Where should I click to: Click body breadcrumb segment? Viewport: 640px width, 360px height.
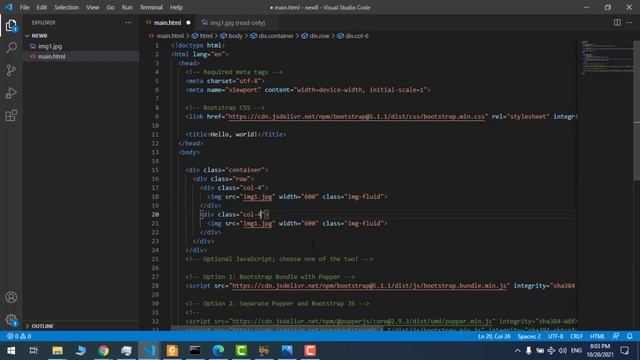point(235,36)
